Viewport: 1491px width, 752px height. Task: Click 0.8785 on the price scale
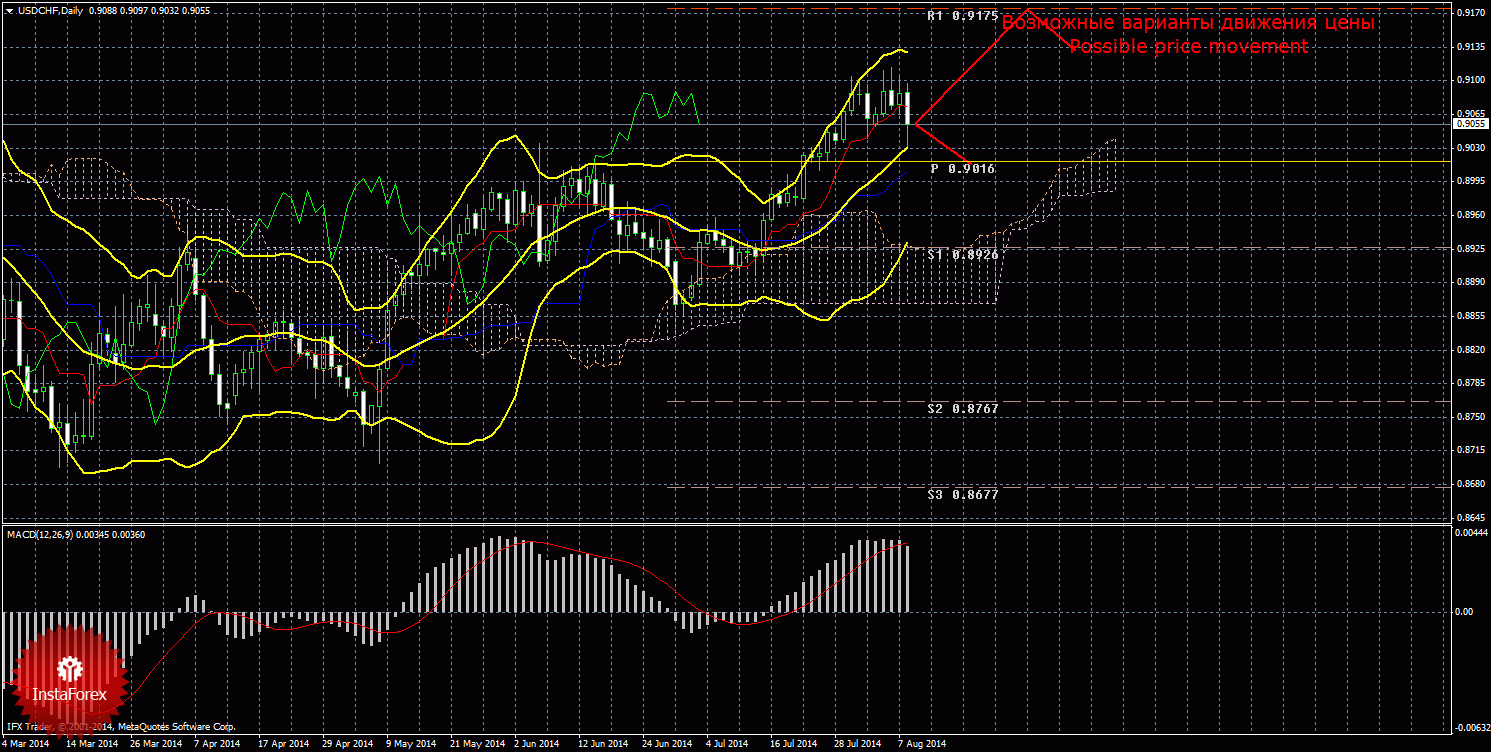pos(1469,384)
